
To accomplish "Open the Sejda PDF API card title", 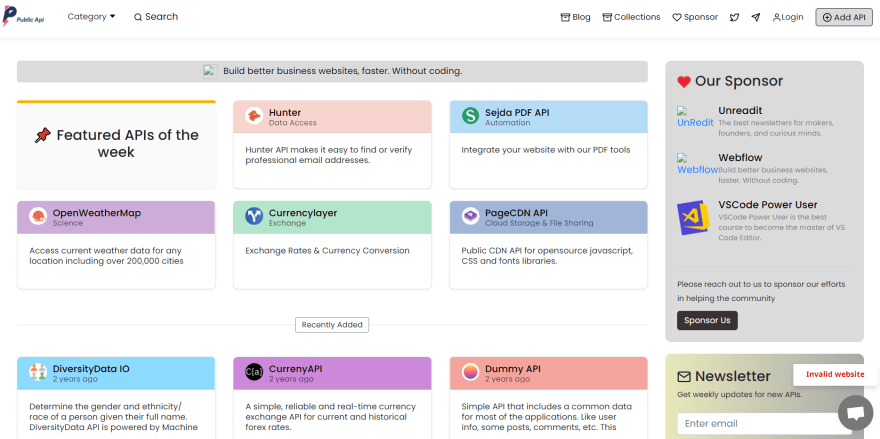I will pos(517,112).
